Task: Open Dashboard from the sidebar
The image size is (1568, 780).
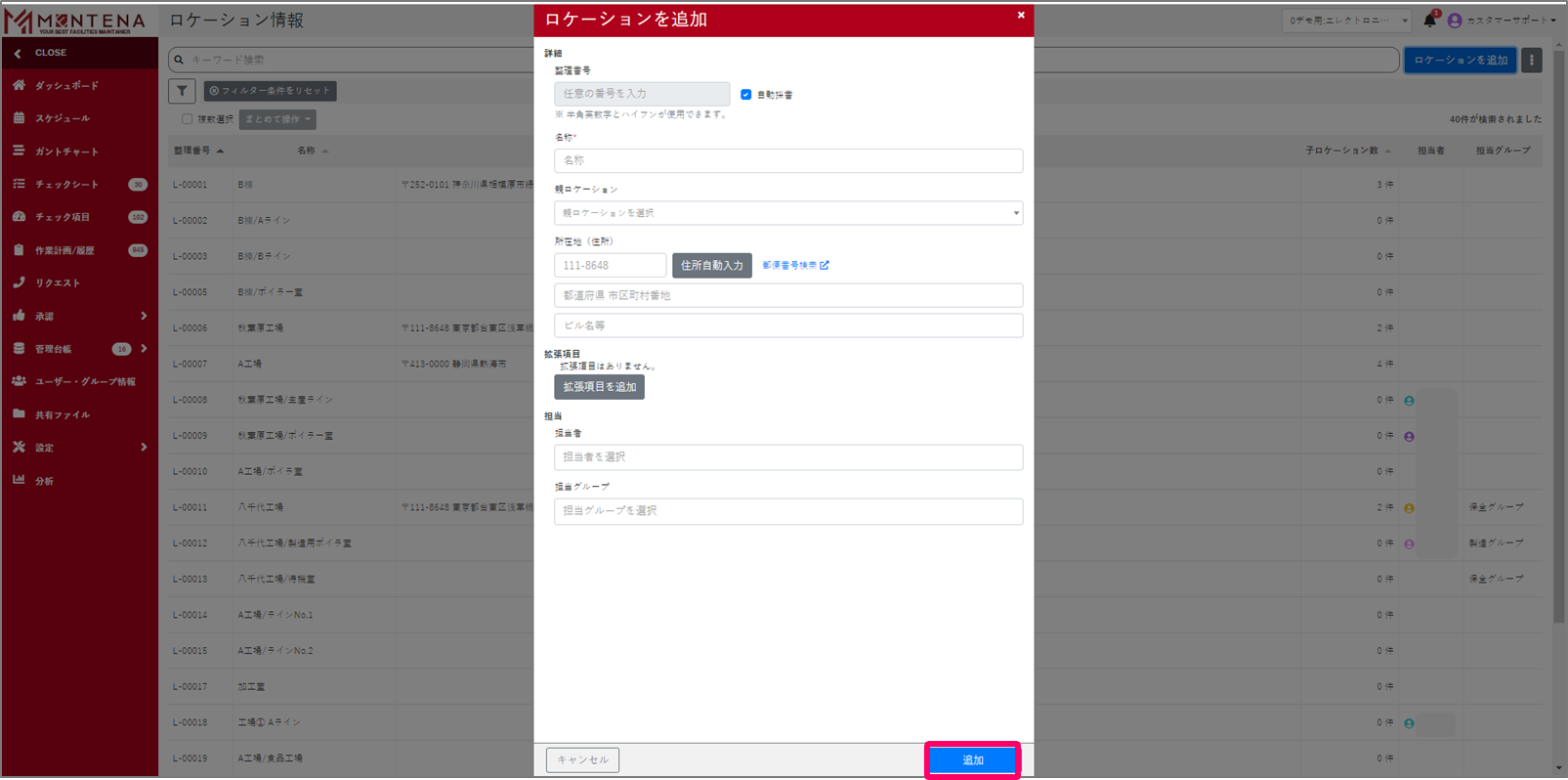Action: [x=66, y=86]
